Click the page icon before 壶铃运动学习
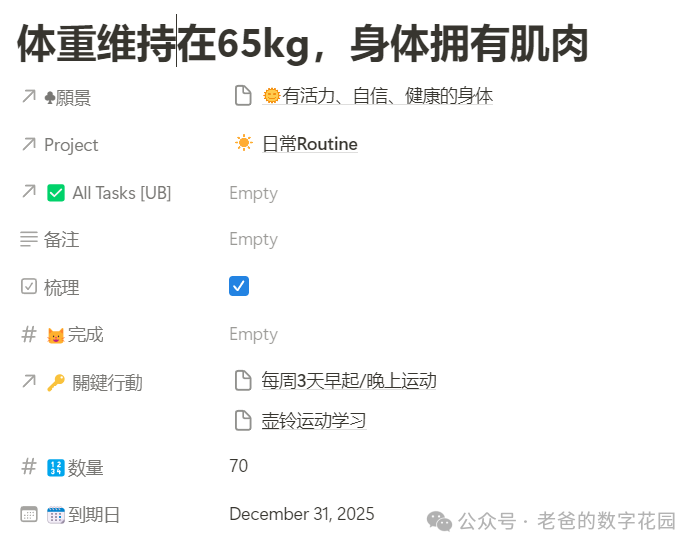 pos(242,421)
